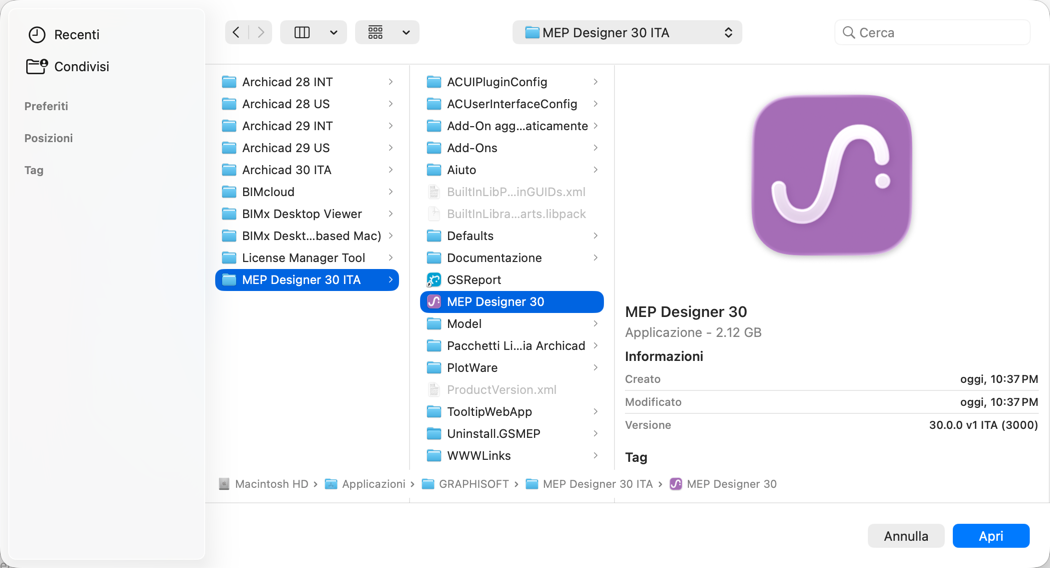This screenshot has height=568, width=1050.
Task: Expand the Archicad 30 ITA folder chevron
Action: tap(390, 170)
